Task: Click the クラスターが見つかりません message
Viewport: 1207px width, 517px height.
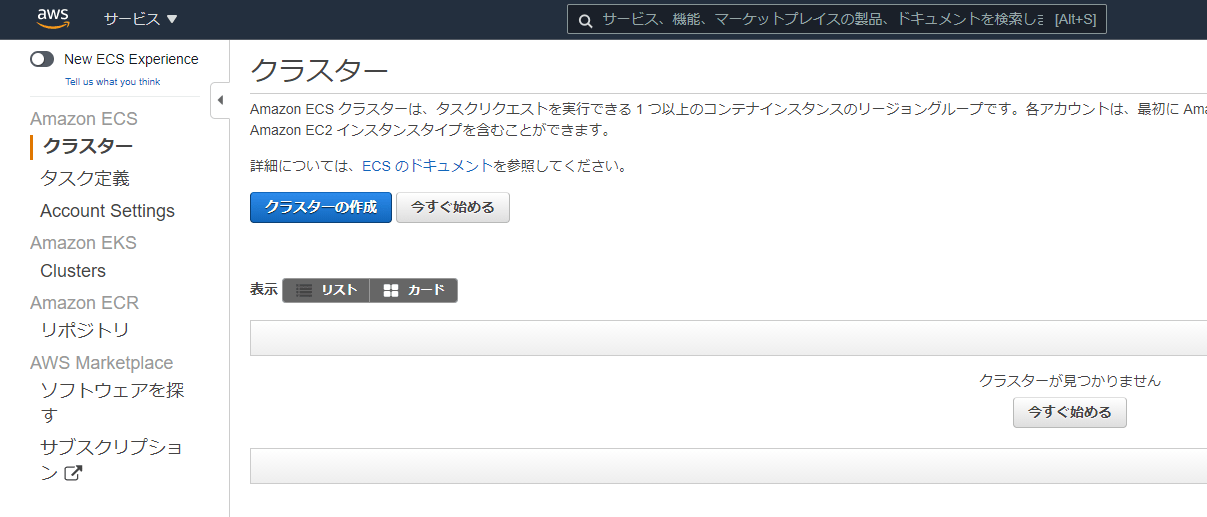Action: (x=1070, y=380)
